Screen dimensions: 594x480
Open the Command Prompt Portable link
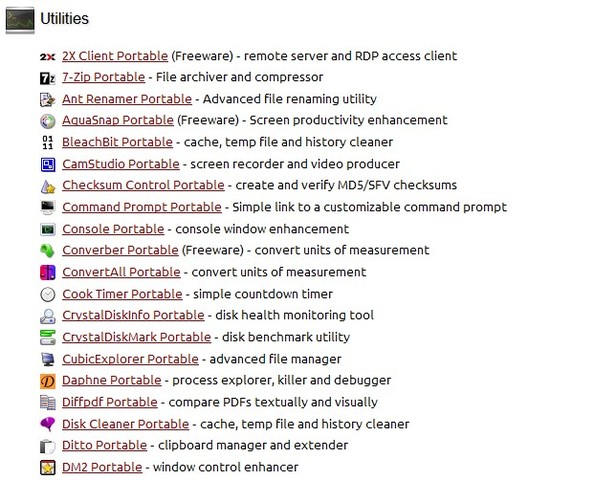point(142,207)
